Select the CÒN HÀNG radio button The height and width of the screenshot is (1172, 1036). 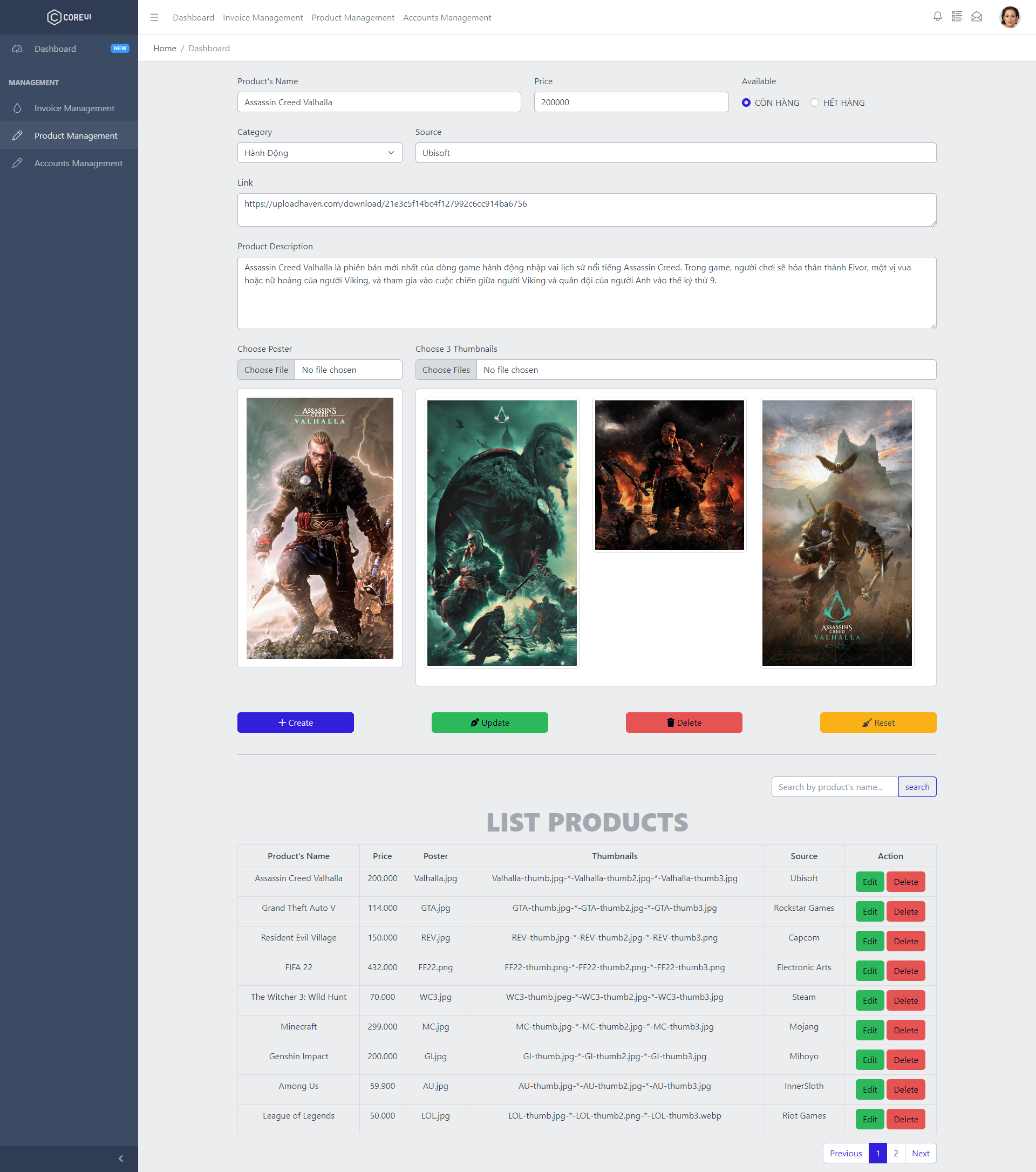(746, 102)
